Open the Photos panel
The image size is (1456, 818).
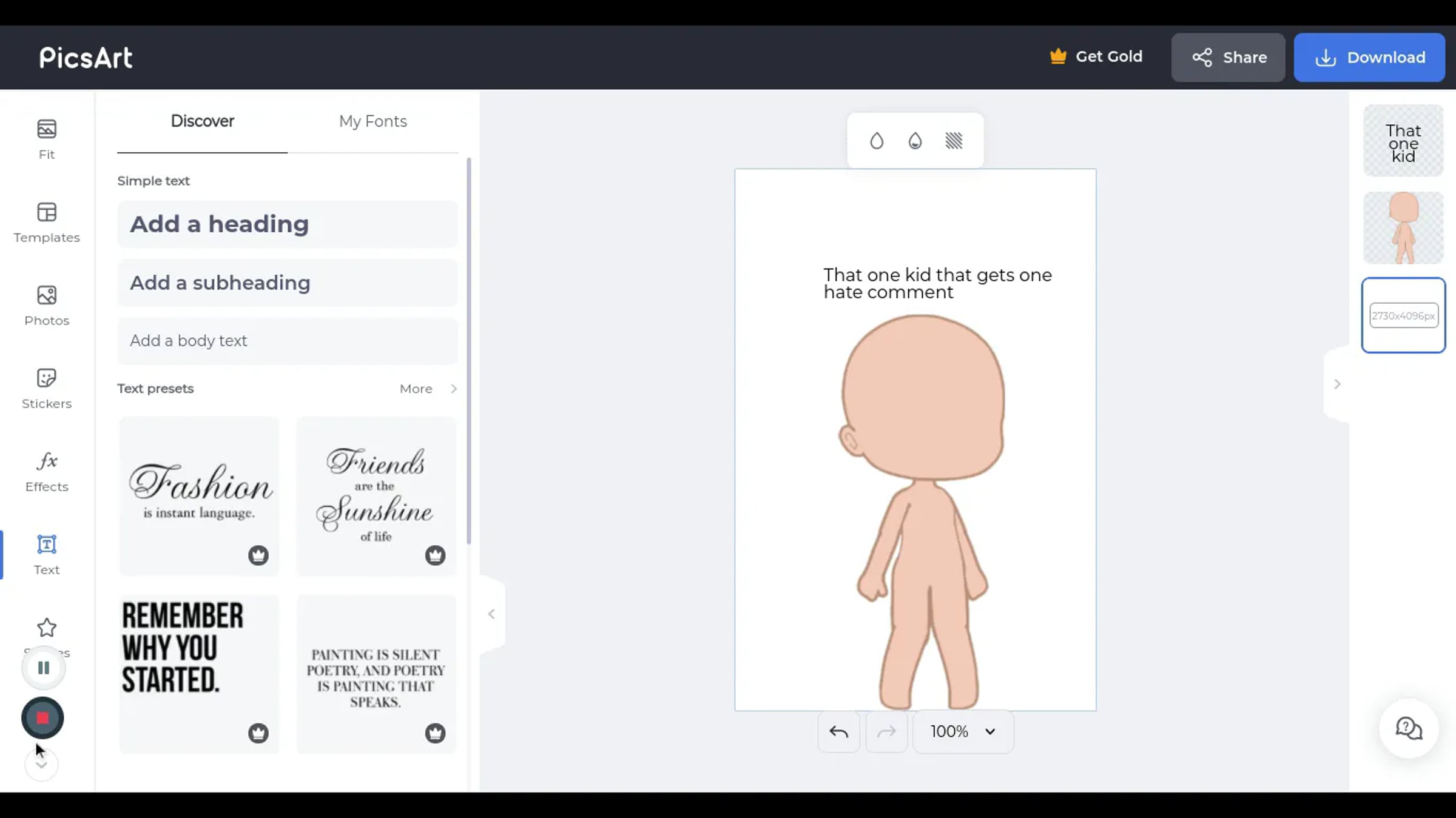point(47,305)
